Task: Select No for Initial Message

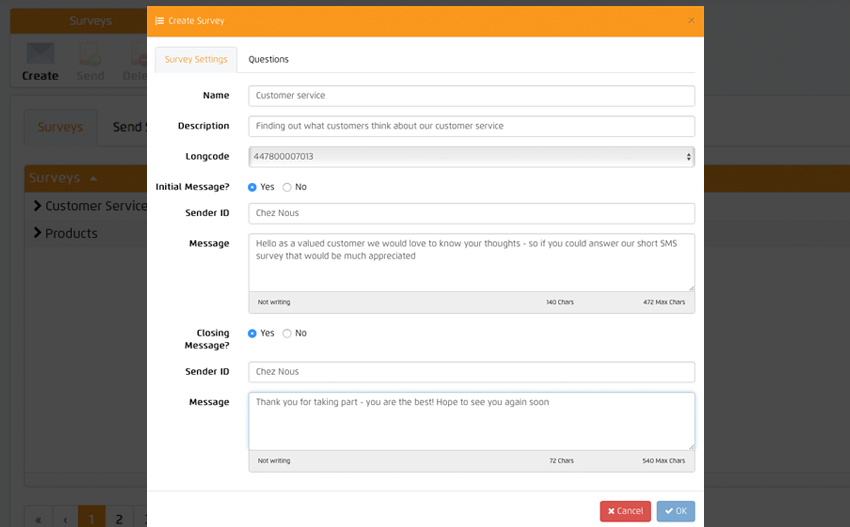Action: pos(288,187)
